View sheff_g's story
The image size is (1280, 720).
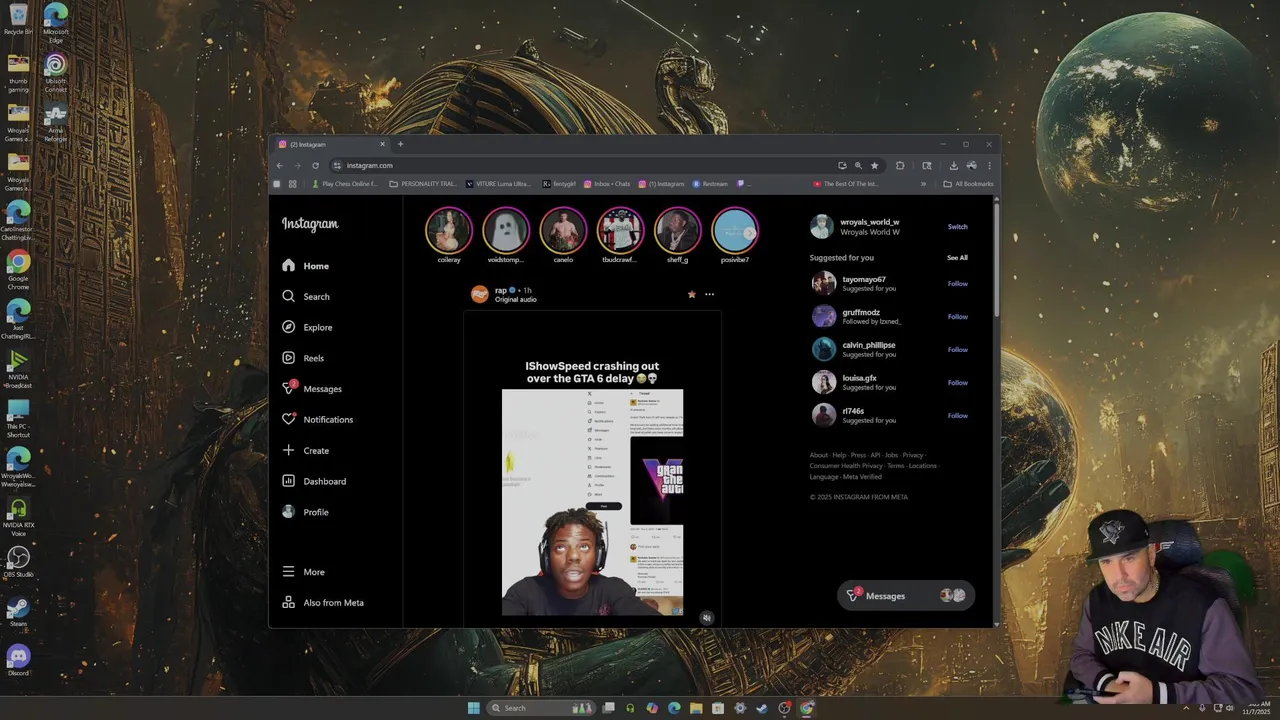pyautogui.click(x=677, y=231)
